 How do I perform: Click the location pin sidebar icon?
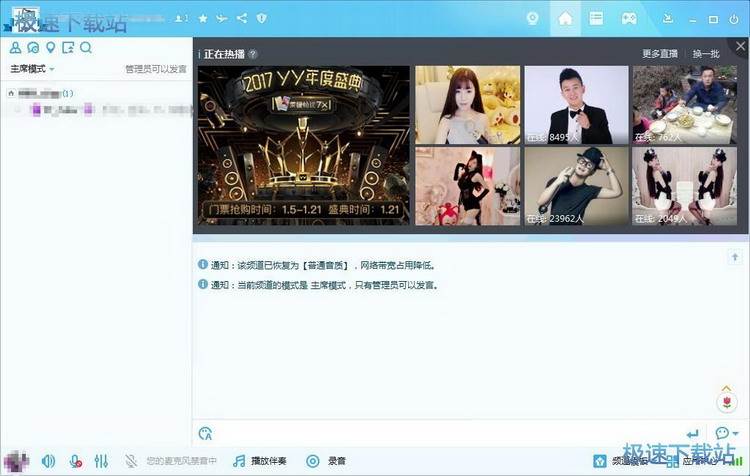[50, 47]
